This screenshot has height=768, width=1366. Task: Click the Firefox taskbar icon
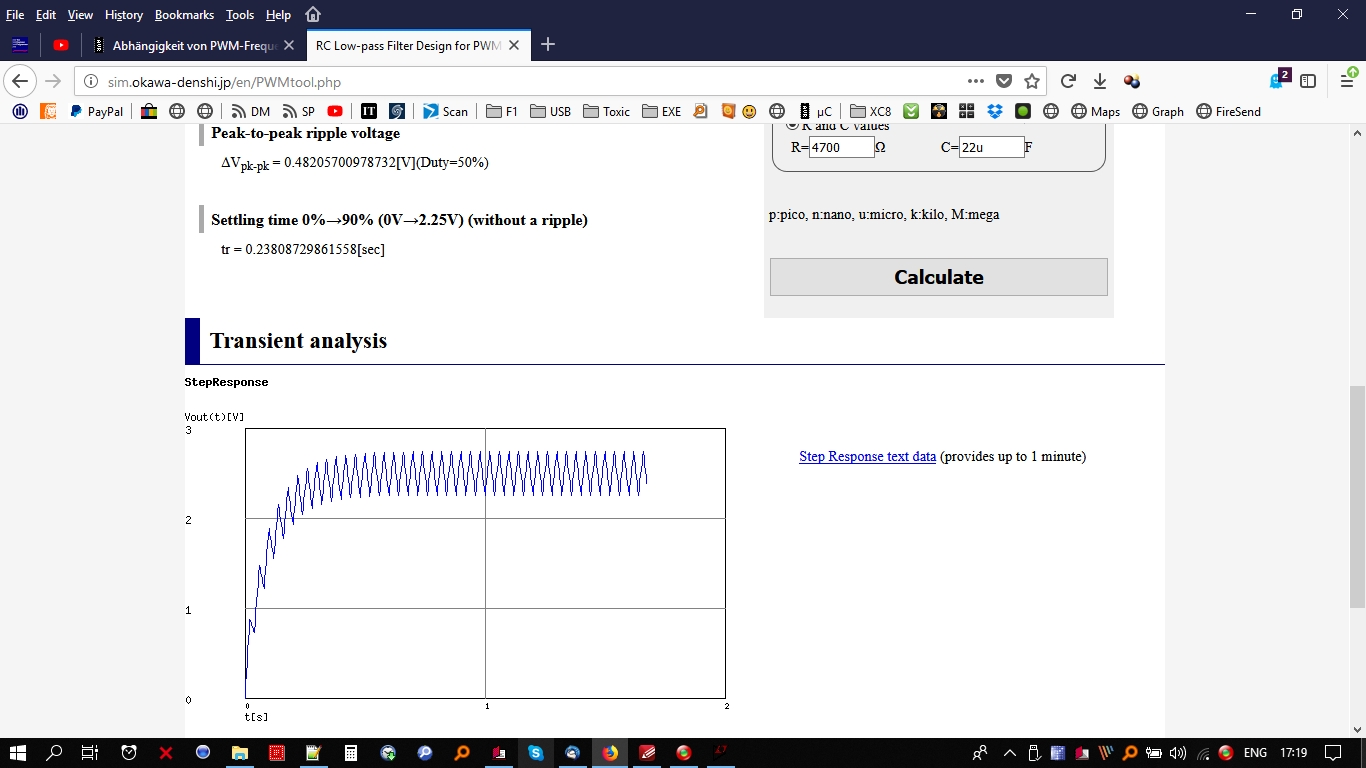click(610, 753)
